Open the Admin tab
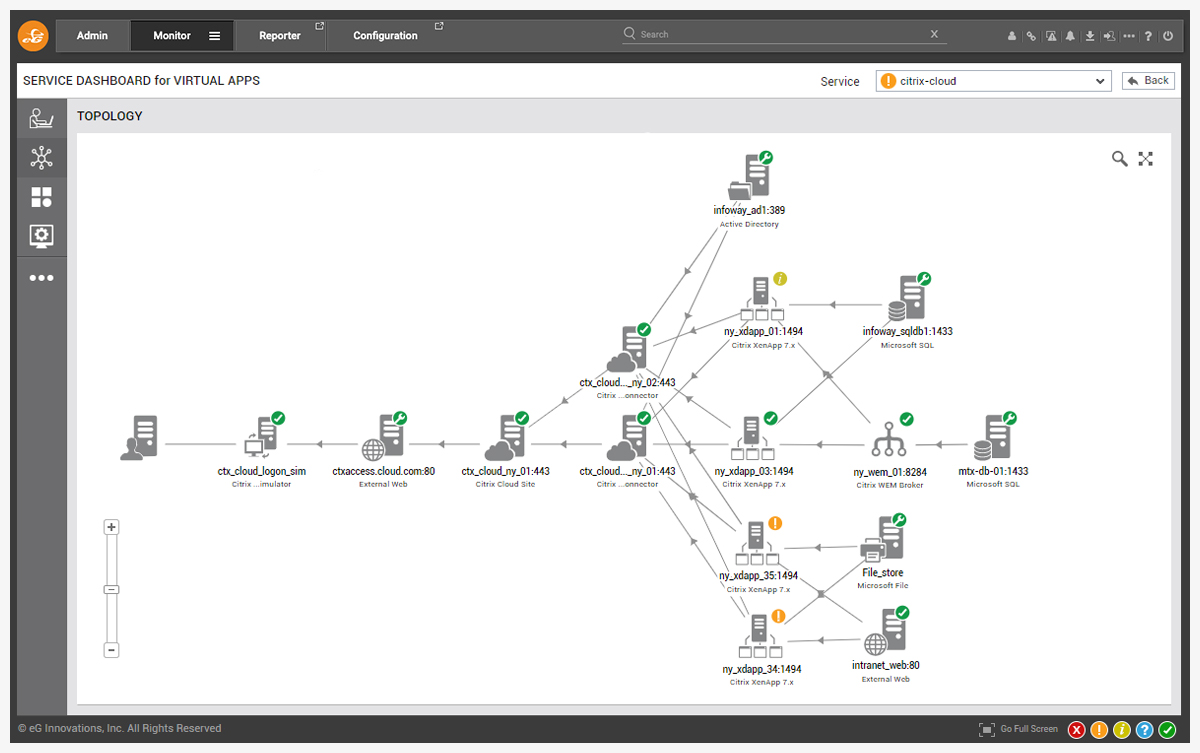This screenshot has width=1200, height=753. pyautogui.click(x=92, y=36)
